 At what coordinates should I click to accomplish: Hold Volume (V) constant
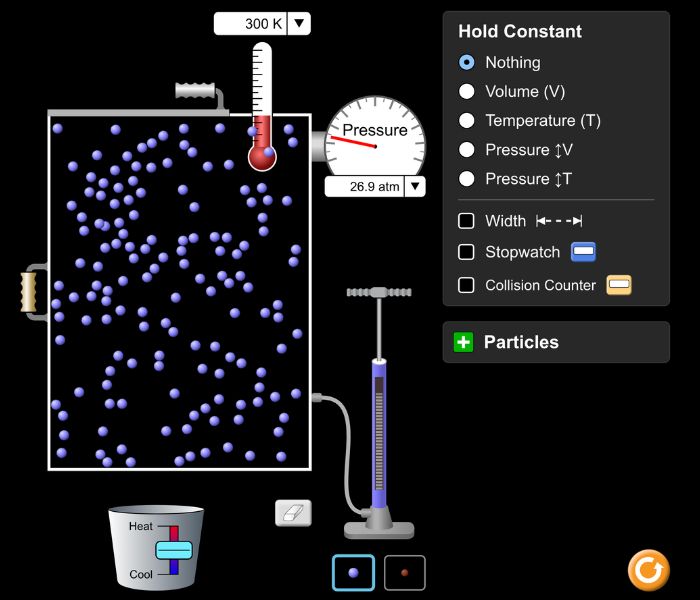[x=466, y=91]
